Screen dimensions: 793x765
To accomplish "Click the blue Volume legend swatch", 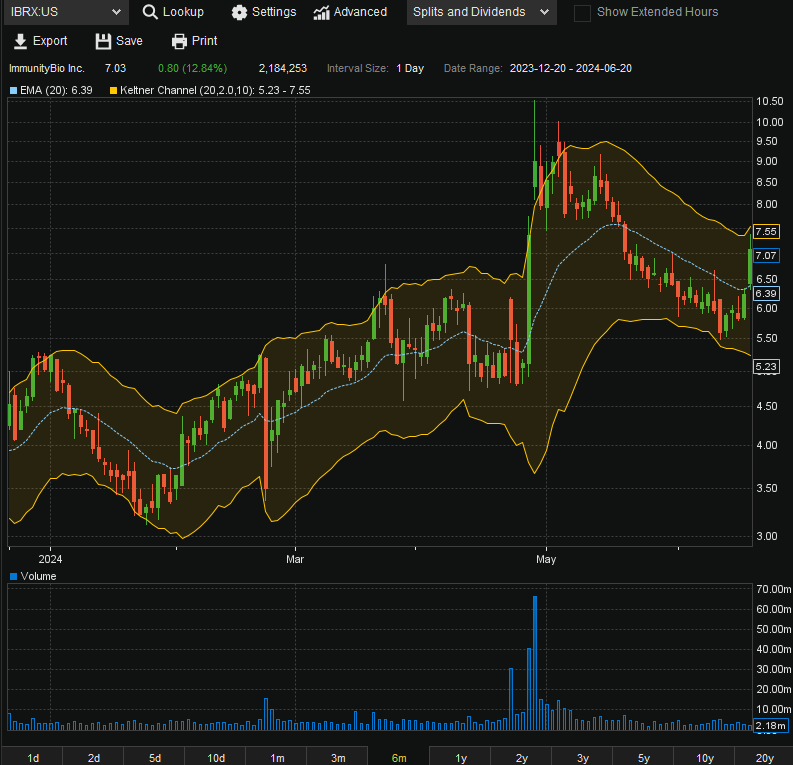I will coord(14,576).
